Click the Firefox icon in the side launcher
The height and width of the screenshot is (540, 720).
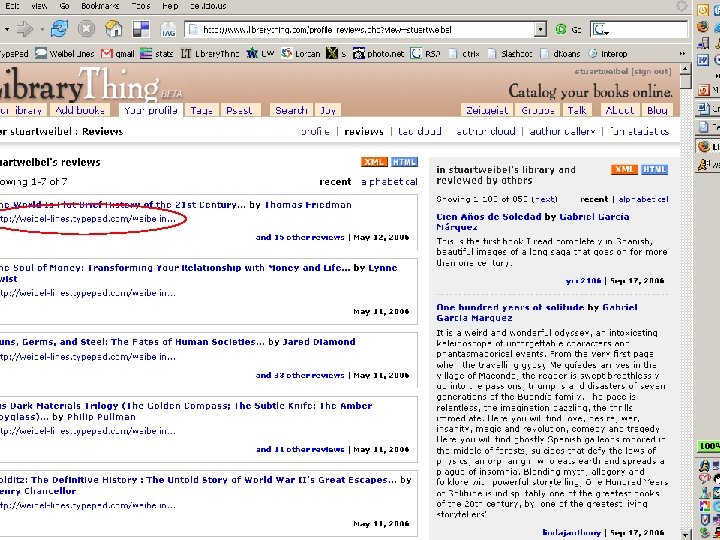(703, 26)
